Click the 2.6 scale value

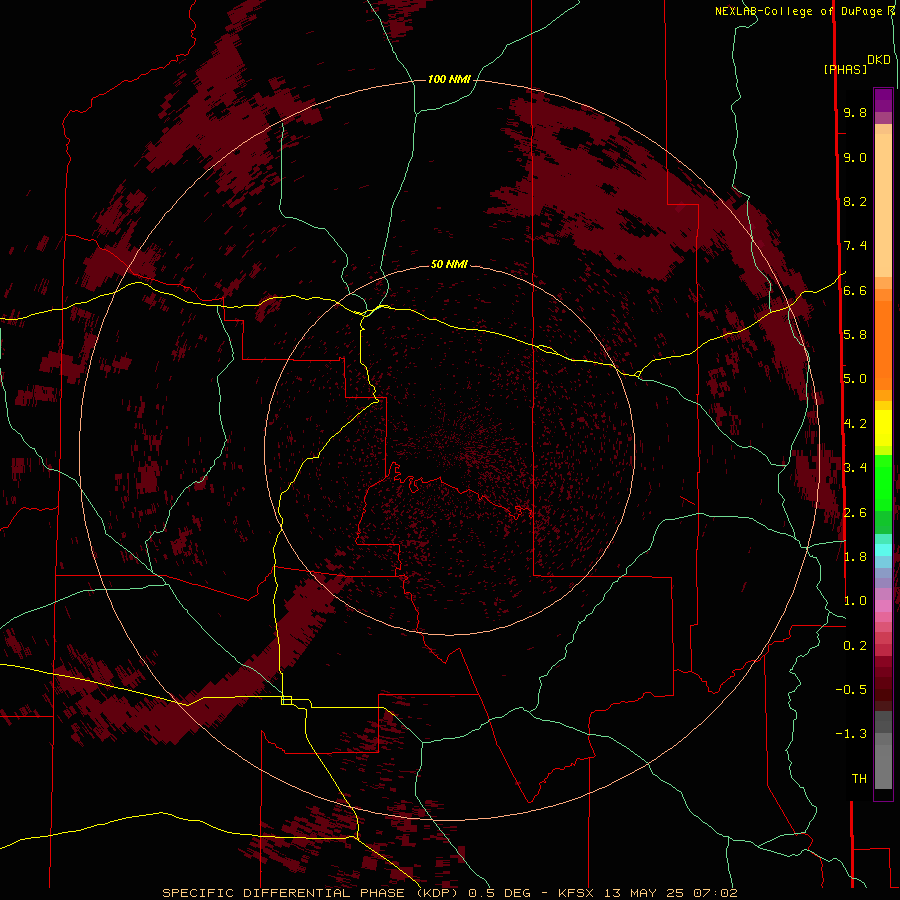click(855, 512)
